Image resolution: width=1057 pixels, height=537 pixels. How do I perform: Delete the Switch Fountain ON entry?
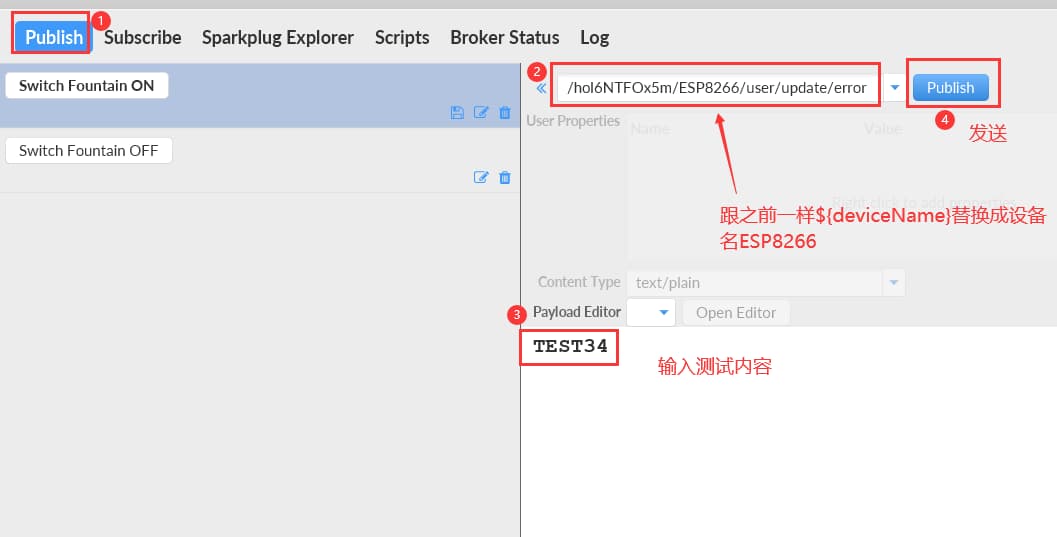click(505, 113)
